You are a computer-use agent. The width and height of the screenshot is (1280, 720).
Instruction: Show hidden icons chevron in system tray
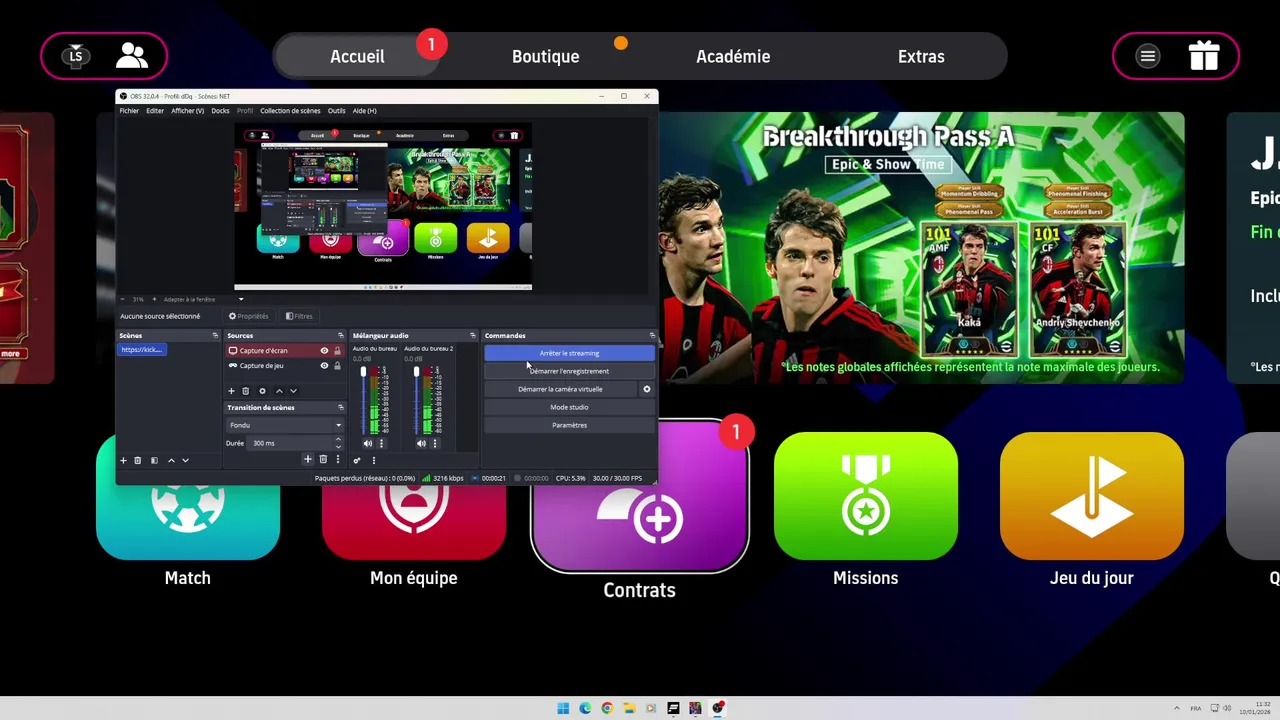[1176, 708]
